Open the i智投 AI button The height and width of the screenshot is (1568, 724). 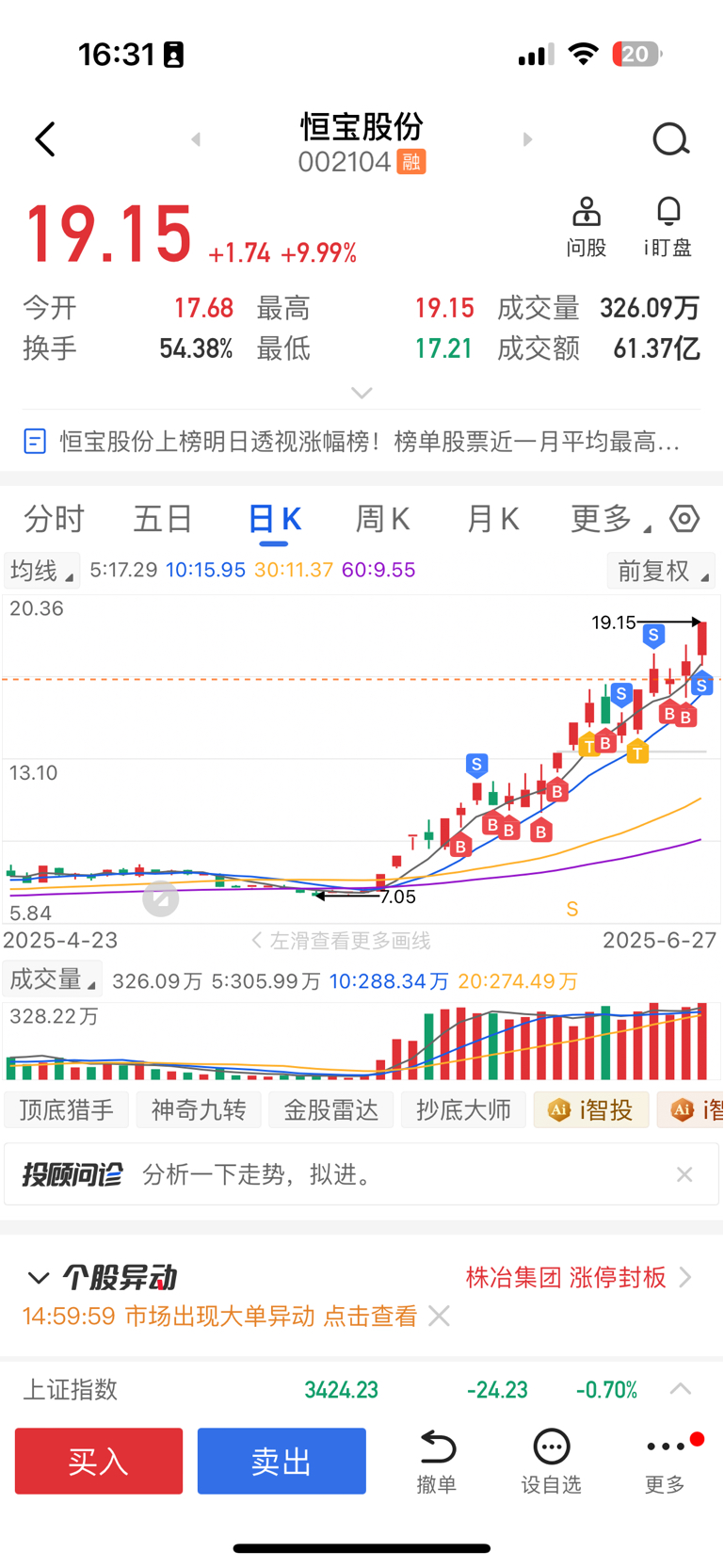(591, 1110)
